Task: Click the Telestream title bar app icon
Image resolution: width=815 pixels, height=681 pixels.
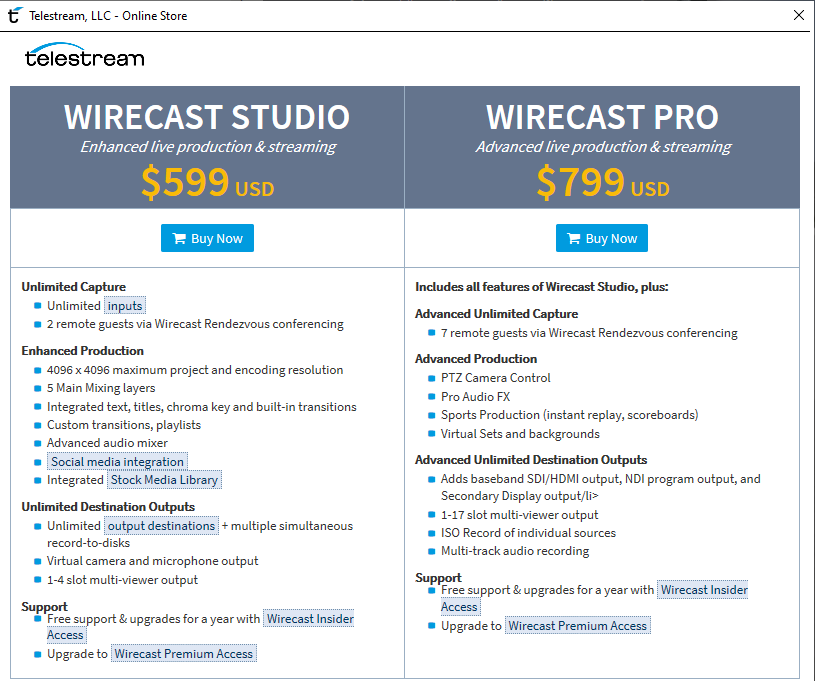Action: 15,16
